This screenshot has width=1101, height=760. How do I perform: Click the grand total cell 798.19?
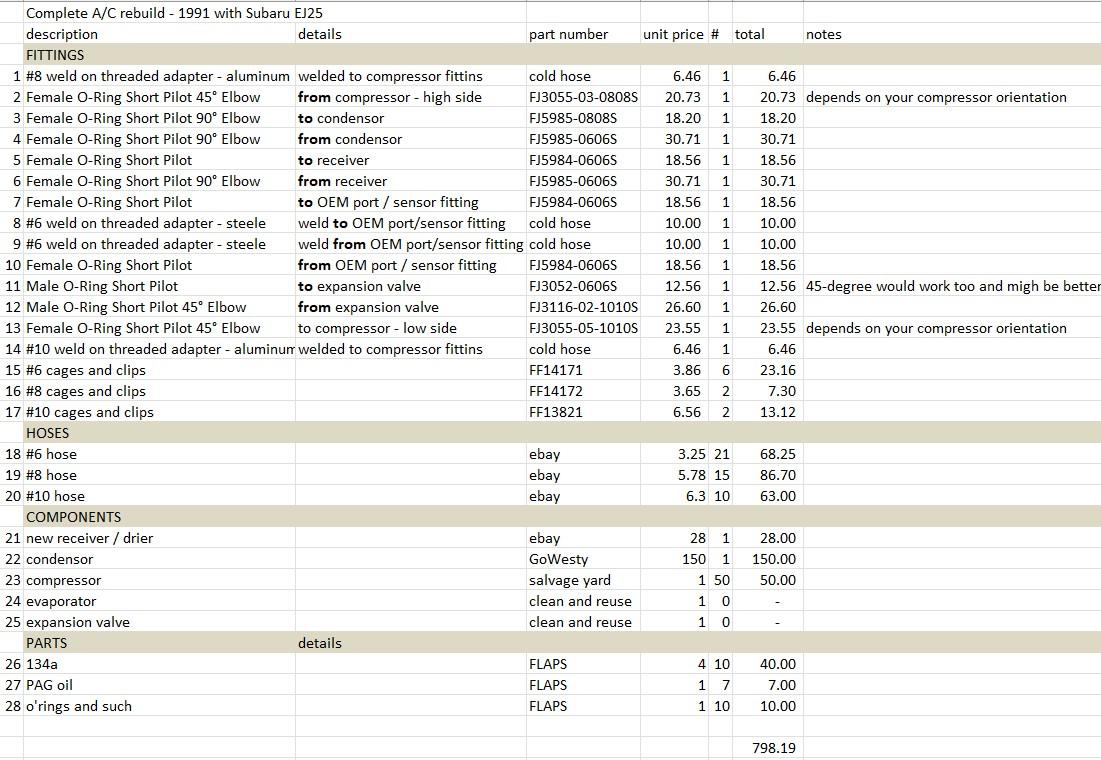point(773,748)
